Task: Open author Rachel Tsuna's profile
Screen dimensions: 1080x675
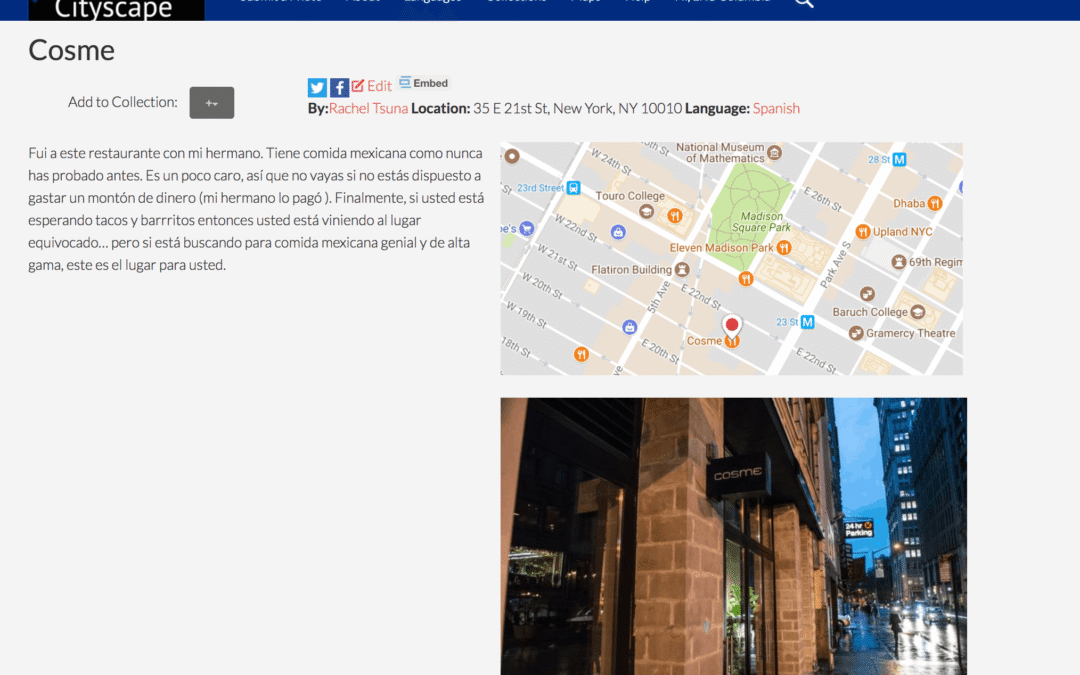Action: pos(368,108)
